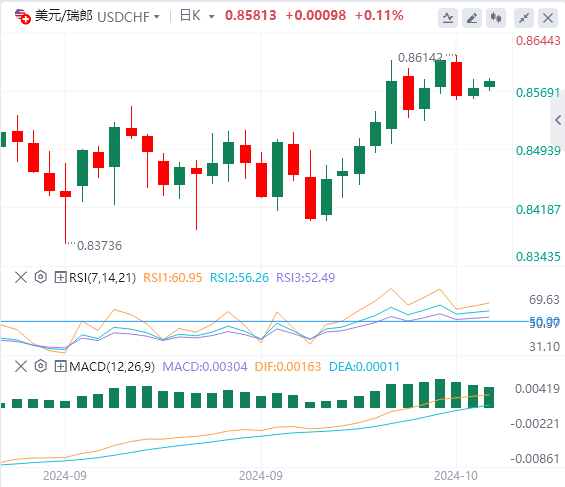Close the chart with the top X button
Screen dimensions: 565x487
point(548,18)
